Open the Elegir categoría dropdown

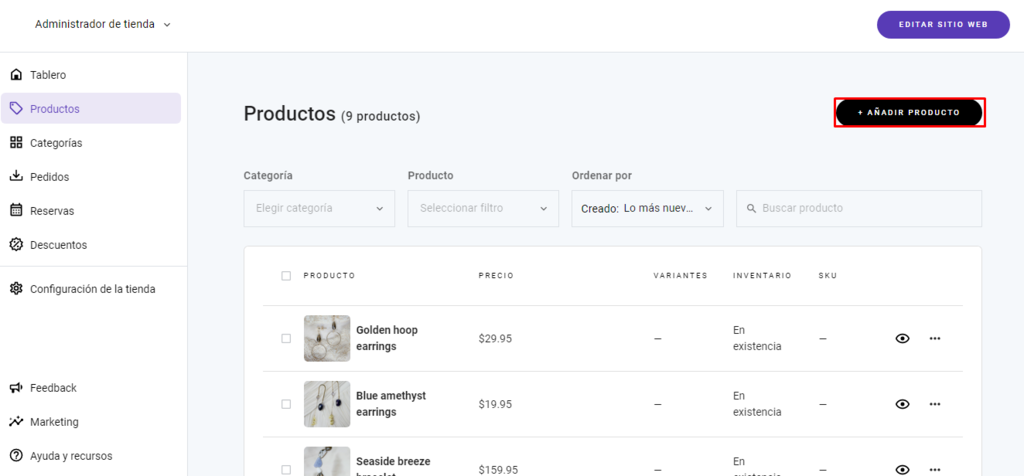[x=319, y=208]
